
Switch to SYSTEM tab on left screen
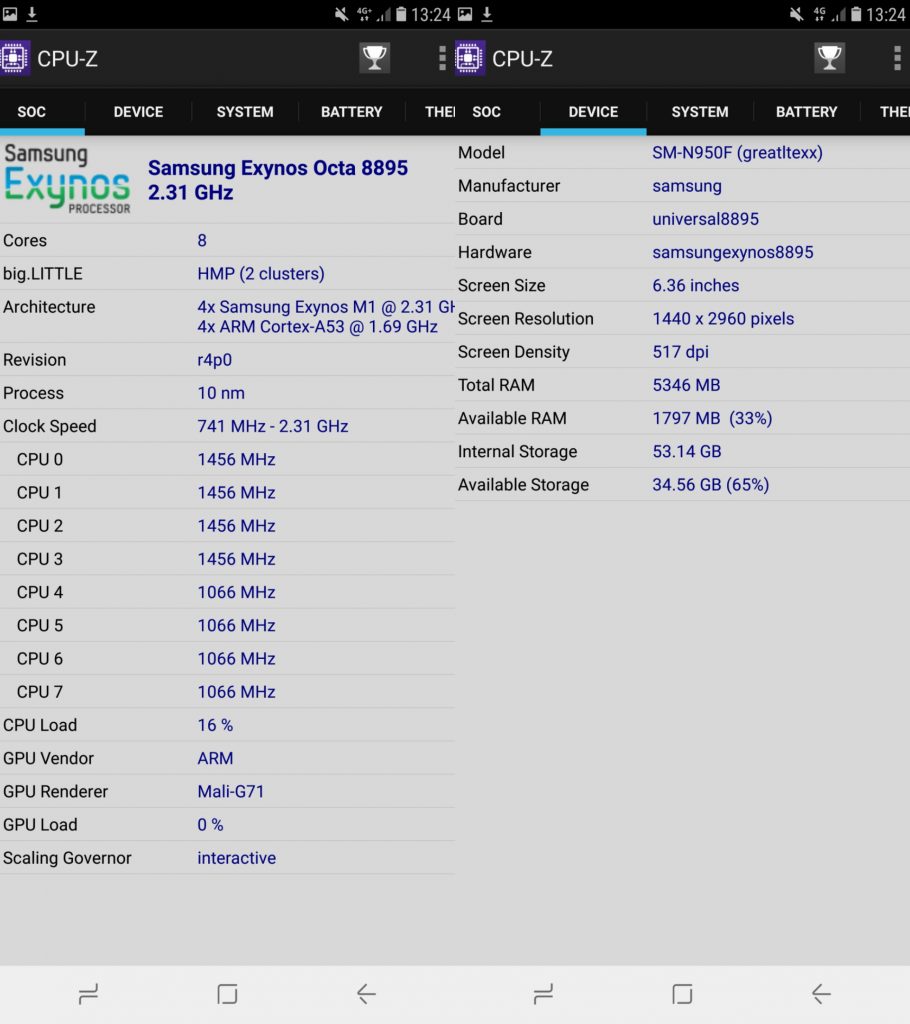pyautogui.click(x=245, y=112)
